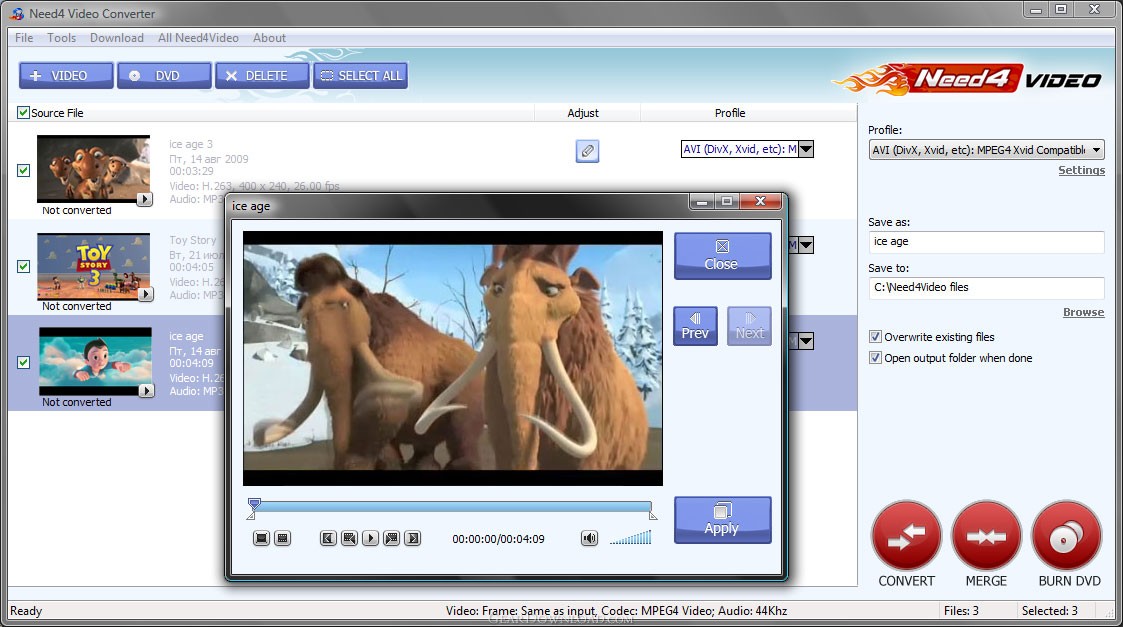The height and width of the screenshot is (627, 1123).
Task: Open the Tools menu
Action: click(62, 38)
